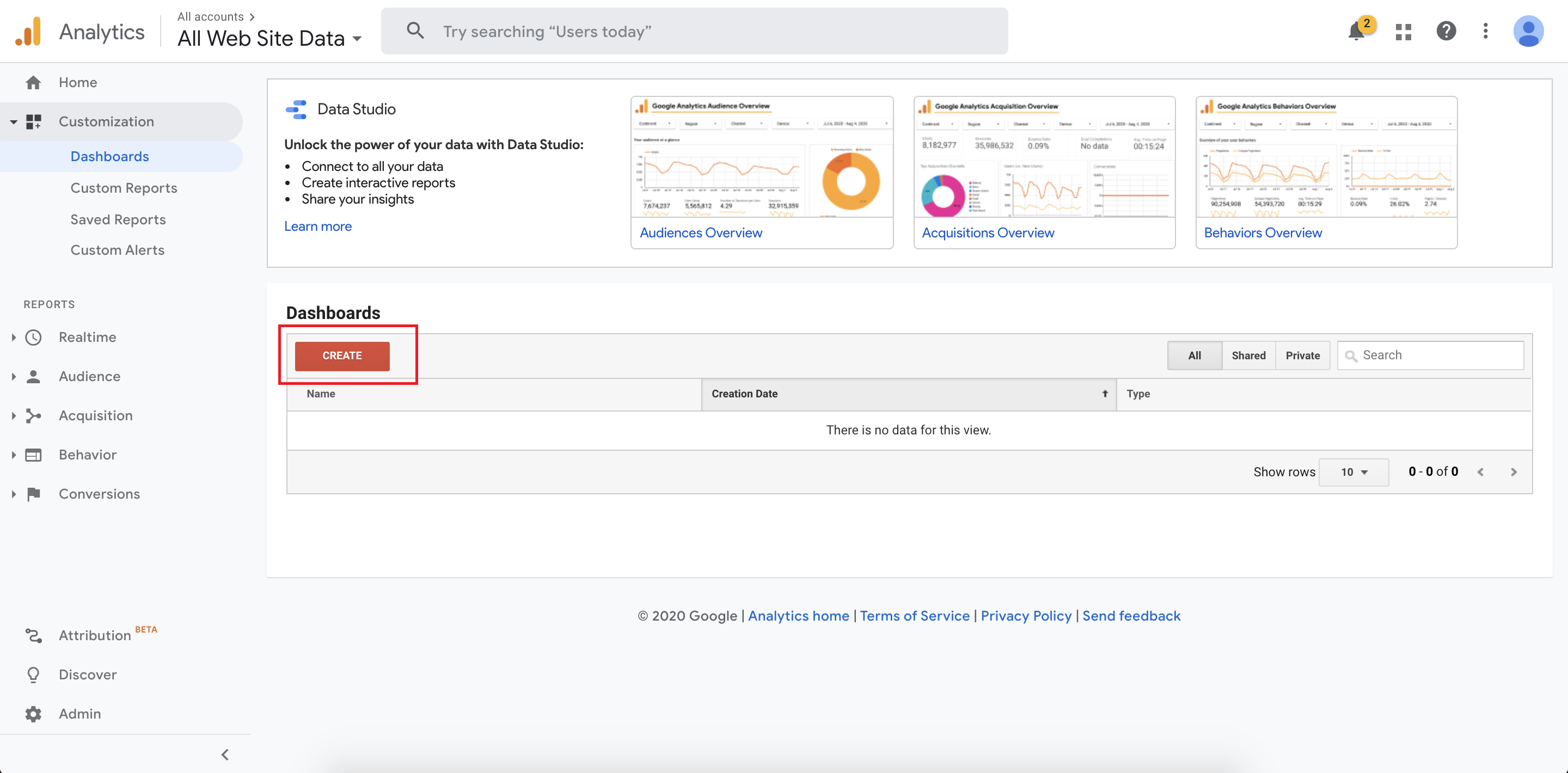Open the Discover section label
Viewport: 1568px width, 773px height.
[88, 674]
